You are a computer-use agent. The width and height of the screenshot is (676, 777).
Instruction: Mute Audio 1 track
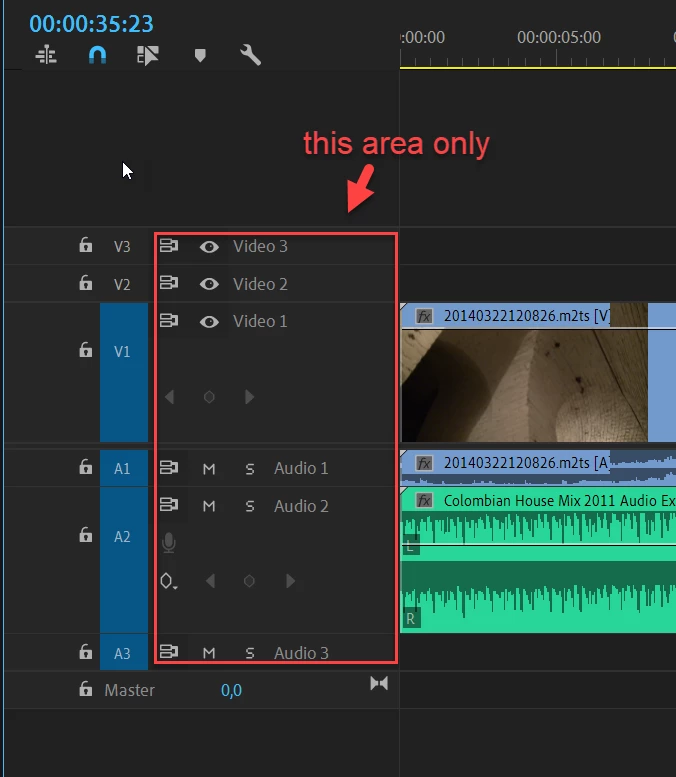tap(209, 469)
